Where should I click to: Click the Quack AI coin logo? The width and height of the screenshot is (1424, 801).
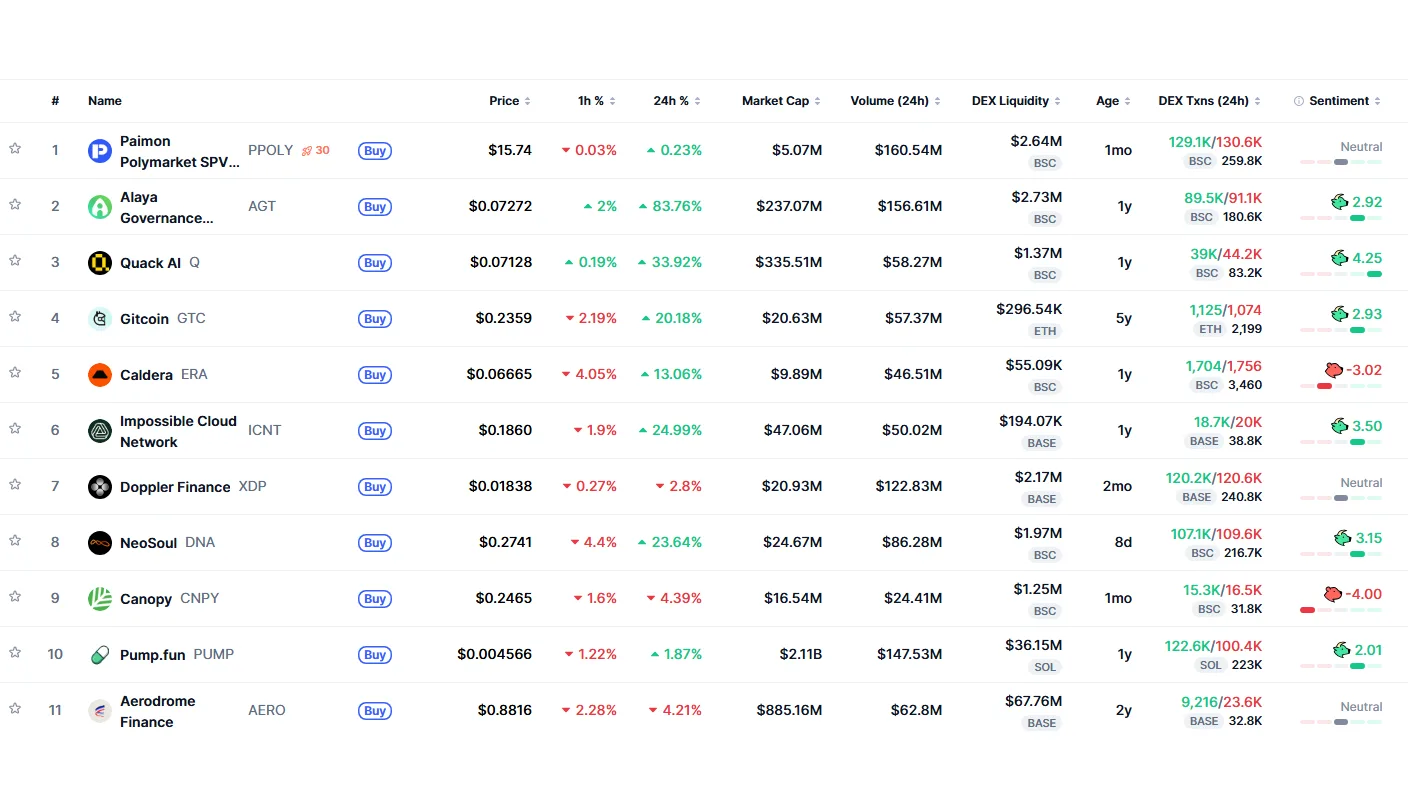99,263
